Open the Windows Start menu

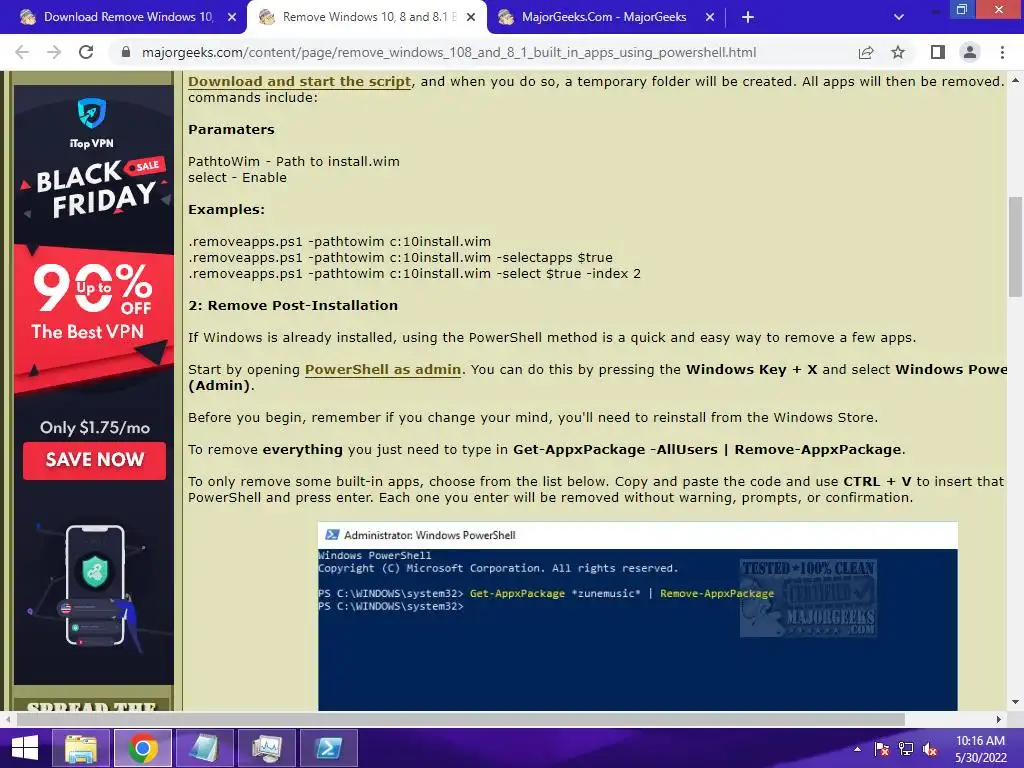pyautogui.click(x=25, y=748)
